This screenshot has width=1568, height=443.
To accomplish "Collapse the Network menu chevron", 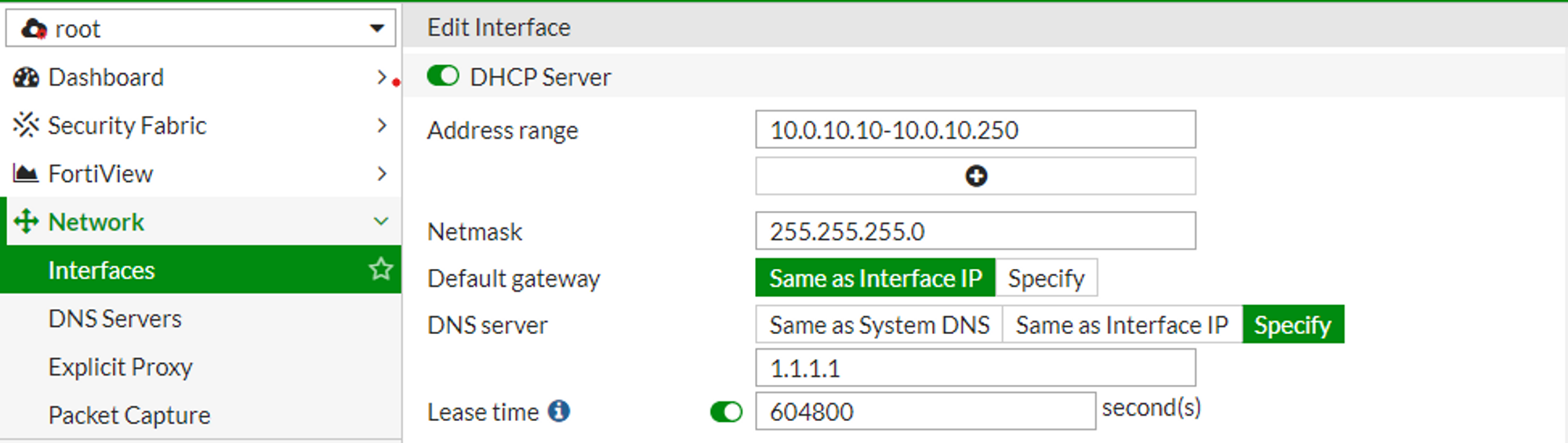I will (381, 221).
